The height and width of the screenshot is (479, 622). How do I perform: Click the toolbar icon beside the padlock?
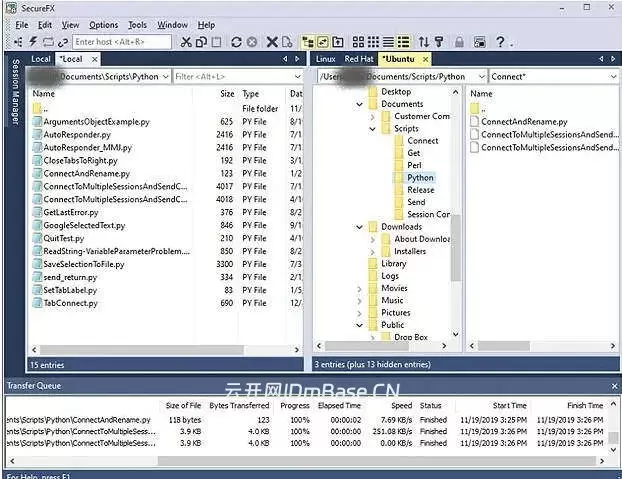point(480,42)
